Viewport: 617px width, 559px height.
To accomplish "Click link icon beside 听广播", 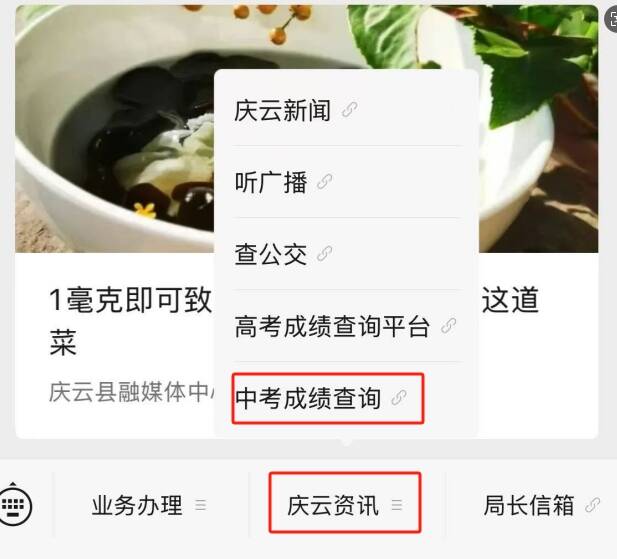I will [325, 182].
